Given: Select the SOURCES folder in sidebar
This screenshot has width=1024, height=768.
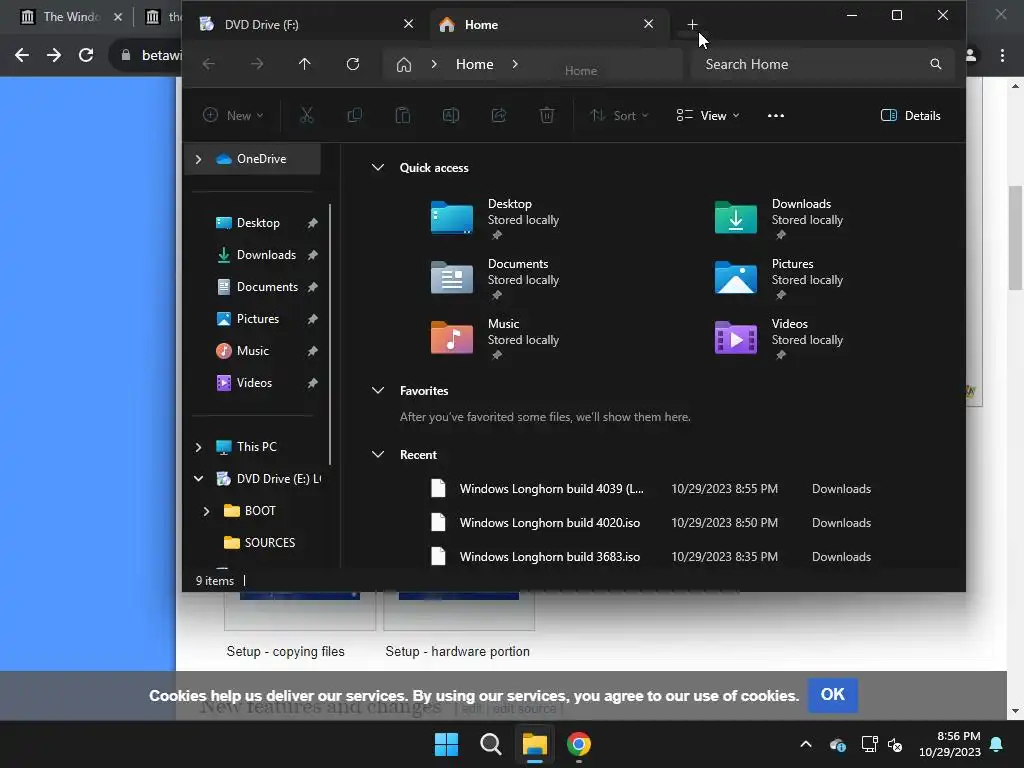Looking at the screenshot, I should tap(269, 543).
